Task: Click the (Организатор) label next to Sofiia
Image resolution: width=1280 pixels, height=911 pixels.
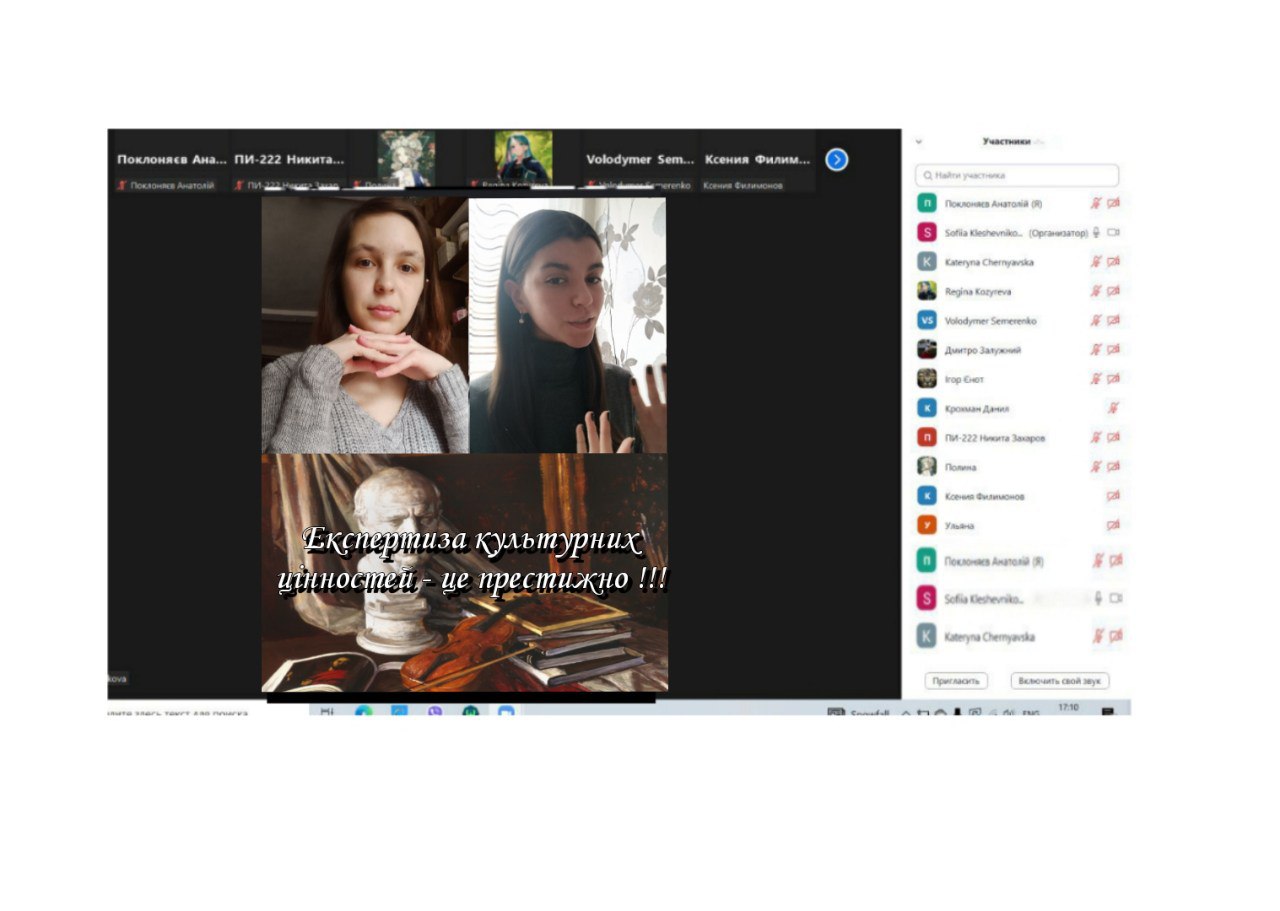Action: pos(1058,233)
